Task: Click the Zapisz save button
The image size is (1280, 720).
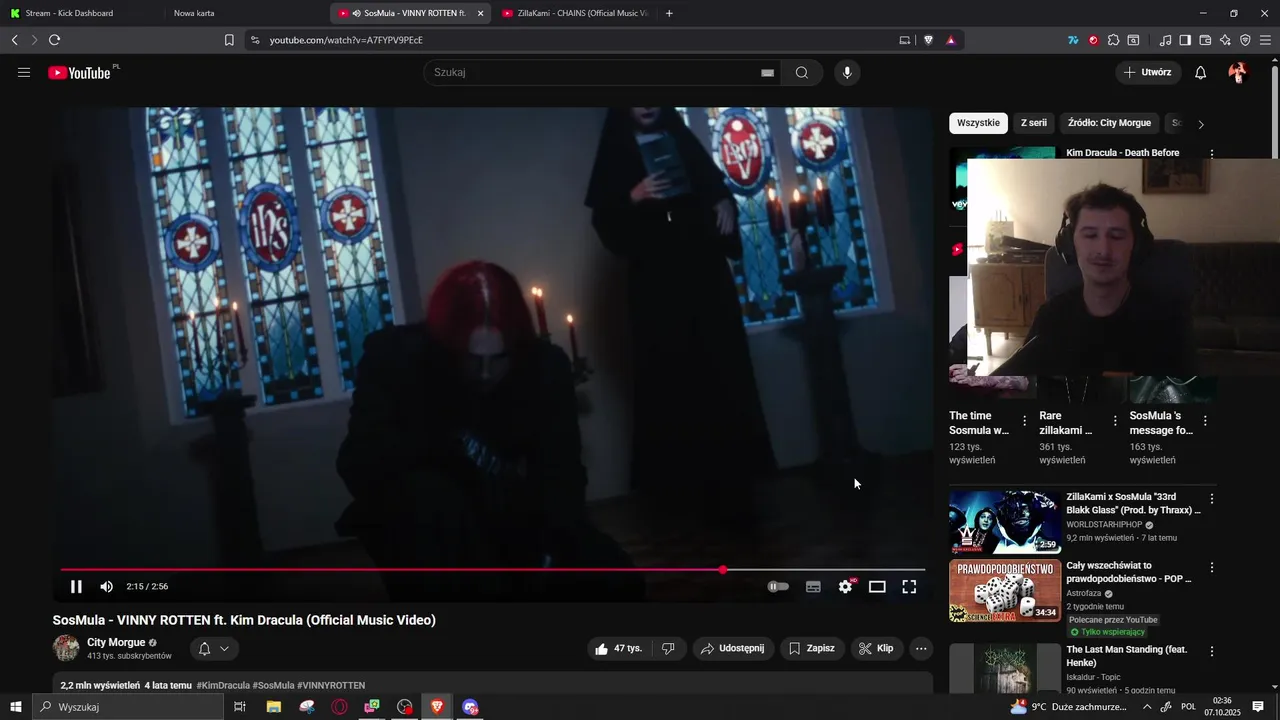Action: tap(812, 649)
